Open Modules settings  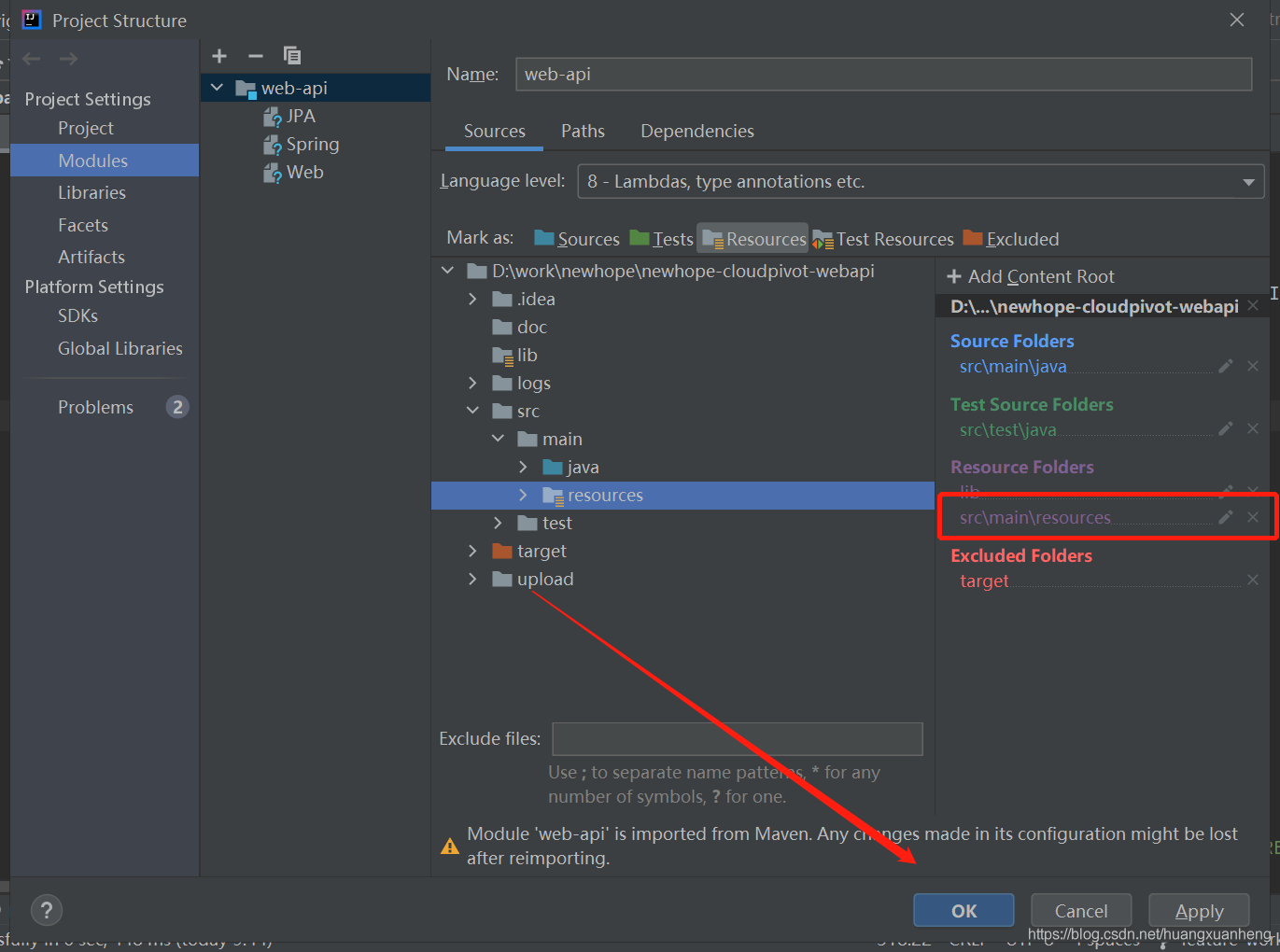coord(105,161)
